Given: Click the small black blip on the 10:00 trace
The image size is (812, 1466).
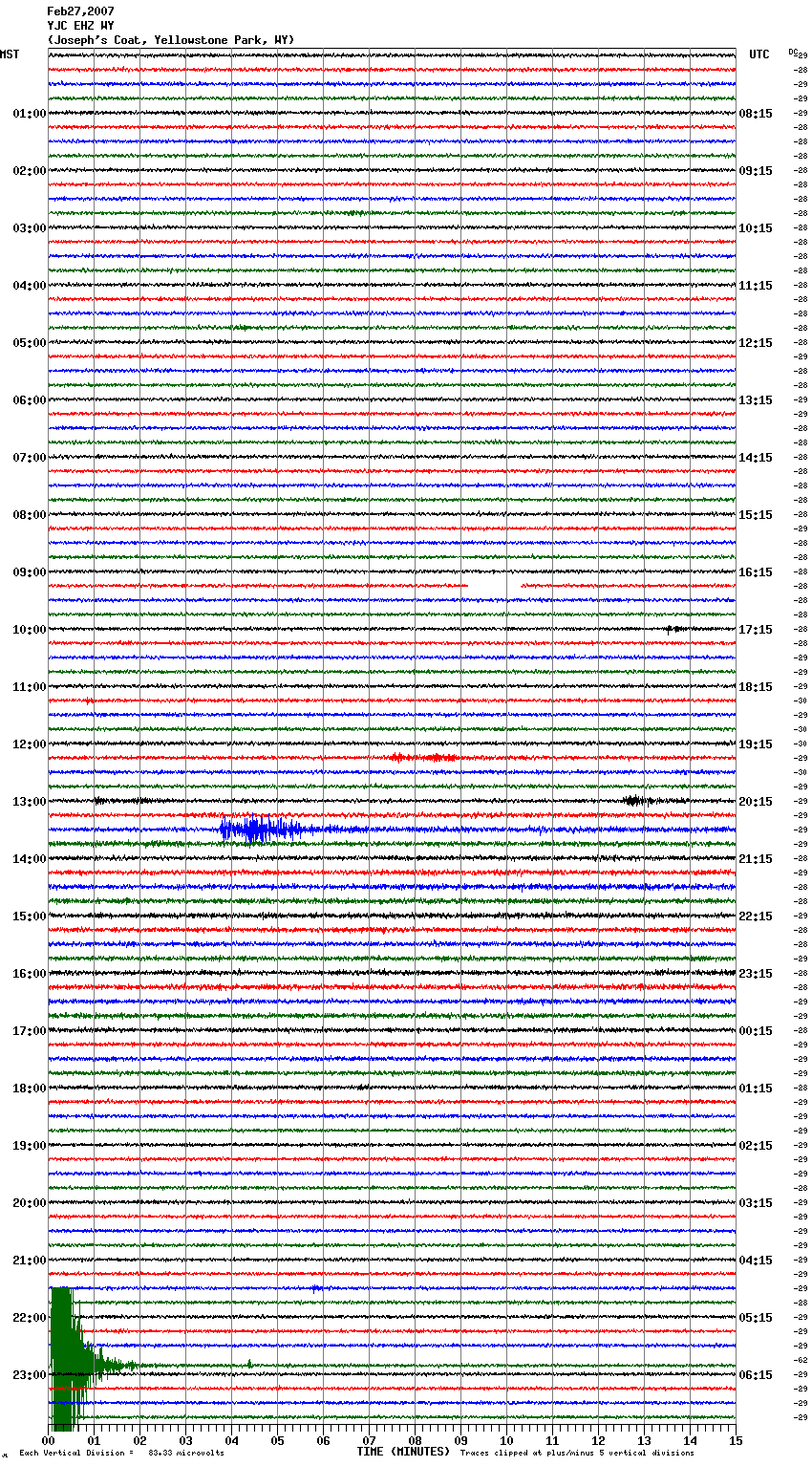Looking at the screenshot, I should click(675, 629).
